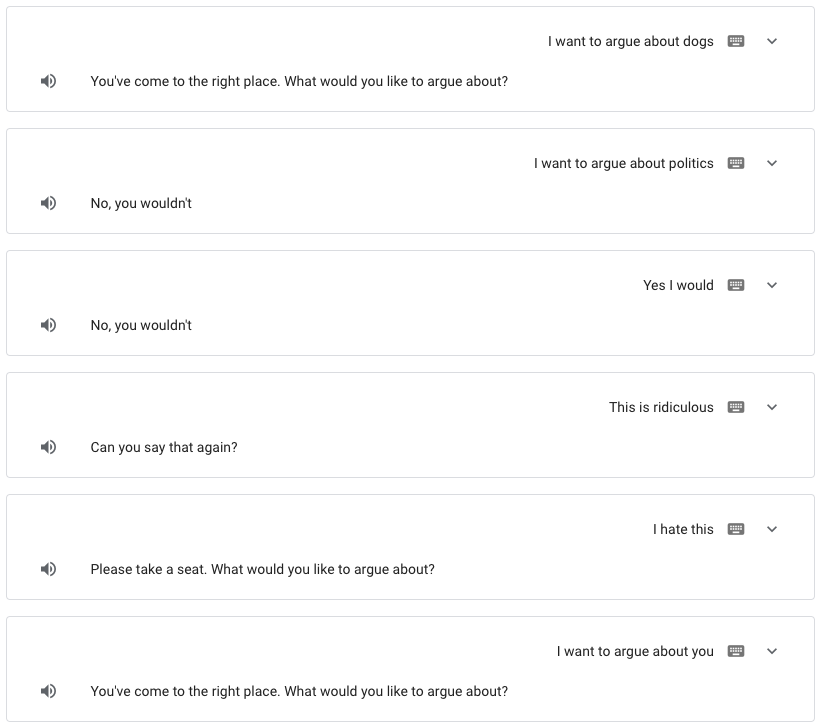Expand the 'Yes I would' entry

coord(772,285)
